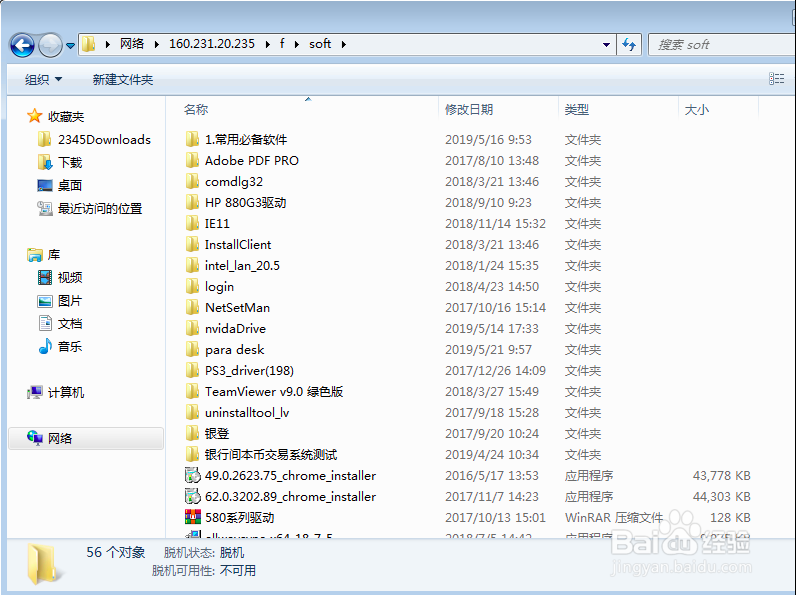Select 库 in the navigation pane

tap(44, 254)
